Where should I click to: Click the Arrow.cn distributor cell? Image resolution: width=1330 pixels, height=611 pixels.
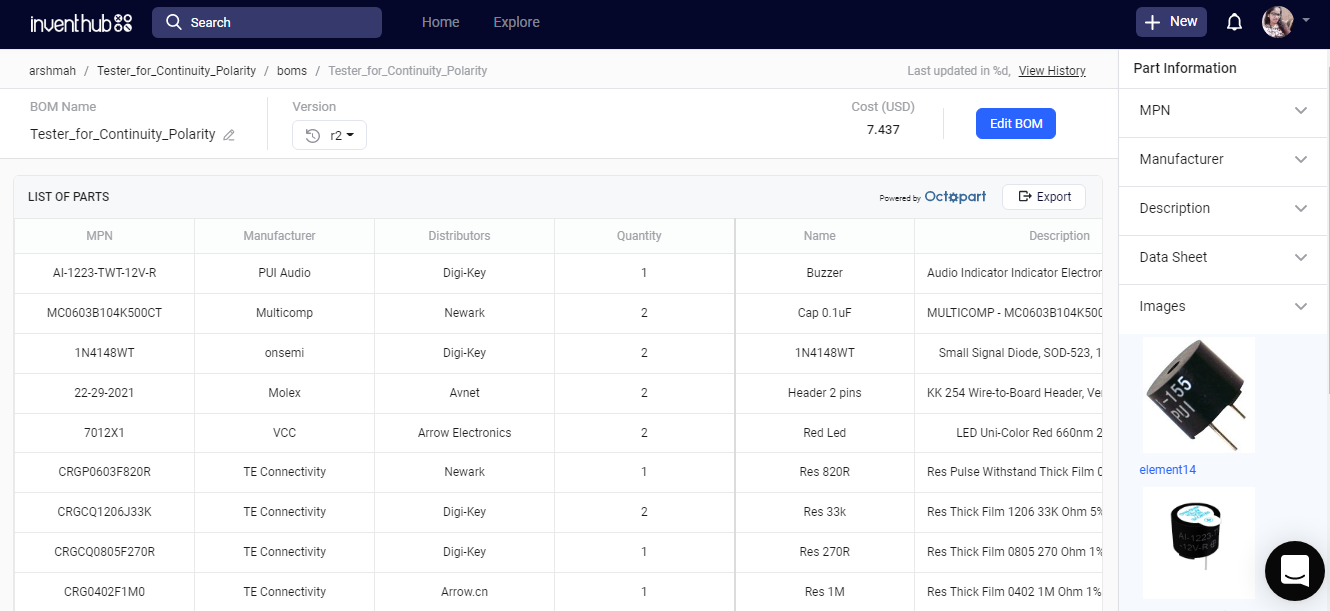[464, 592]
